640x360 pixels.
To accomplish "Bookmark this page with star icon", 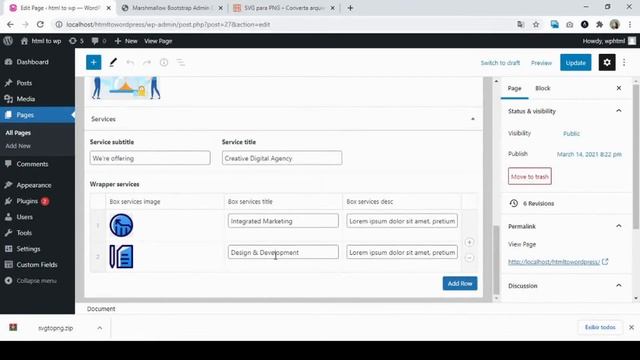I will click(536, 24).
